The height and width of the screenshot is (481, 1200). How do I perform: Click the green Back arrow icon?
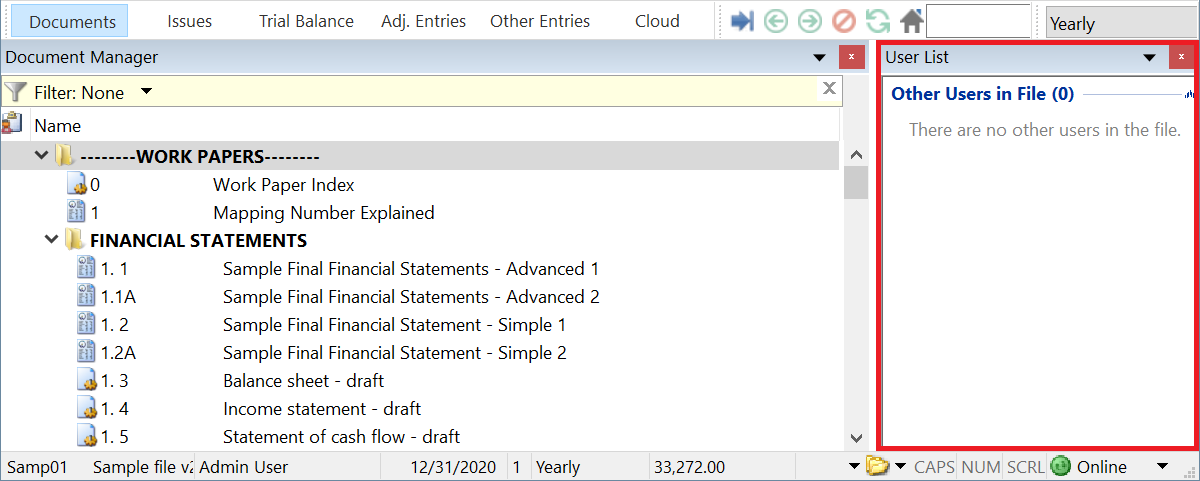(775, 21)
